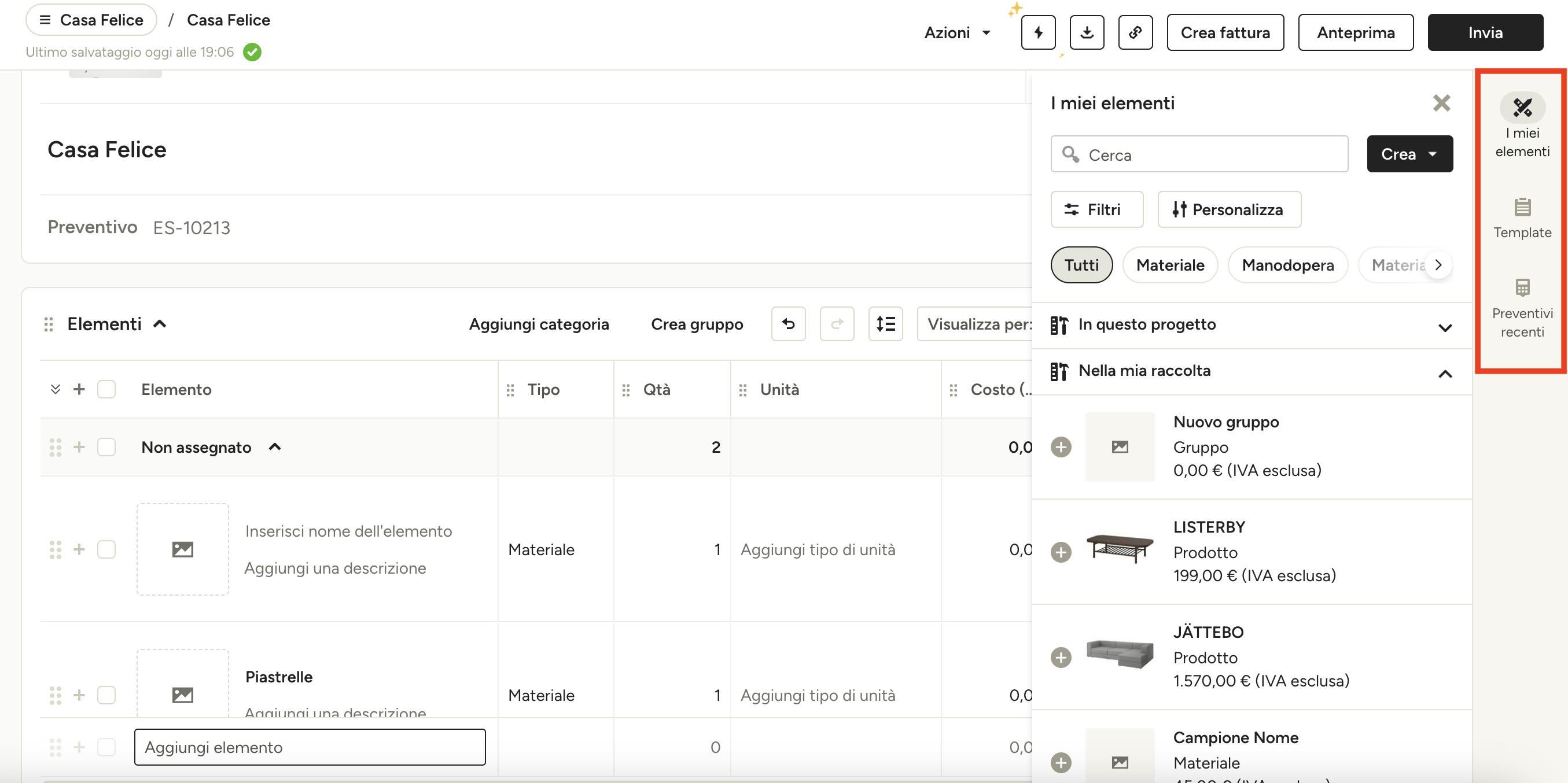Click the Casa Felice estimate title
Image resolution: width=1568 pixels, height=783 pixels.
coord(107,150)
